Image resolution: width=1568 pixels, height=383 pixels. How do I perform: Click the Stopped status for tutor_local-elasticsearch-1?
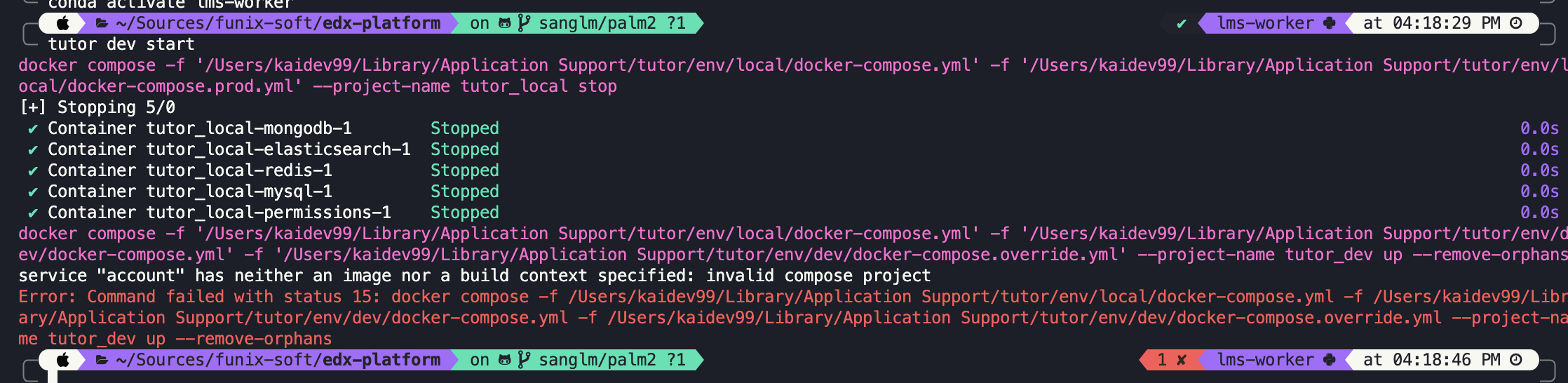click(x=465, y=149)
